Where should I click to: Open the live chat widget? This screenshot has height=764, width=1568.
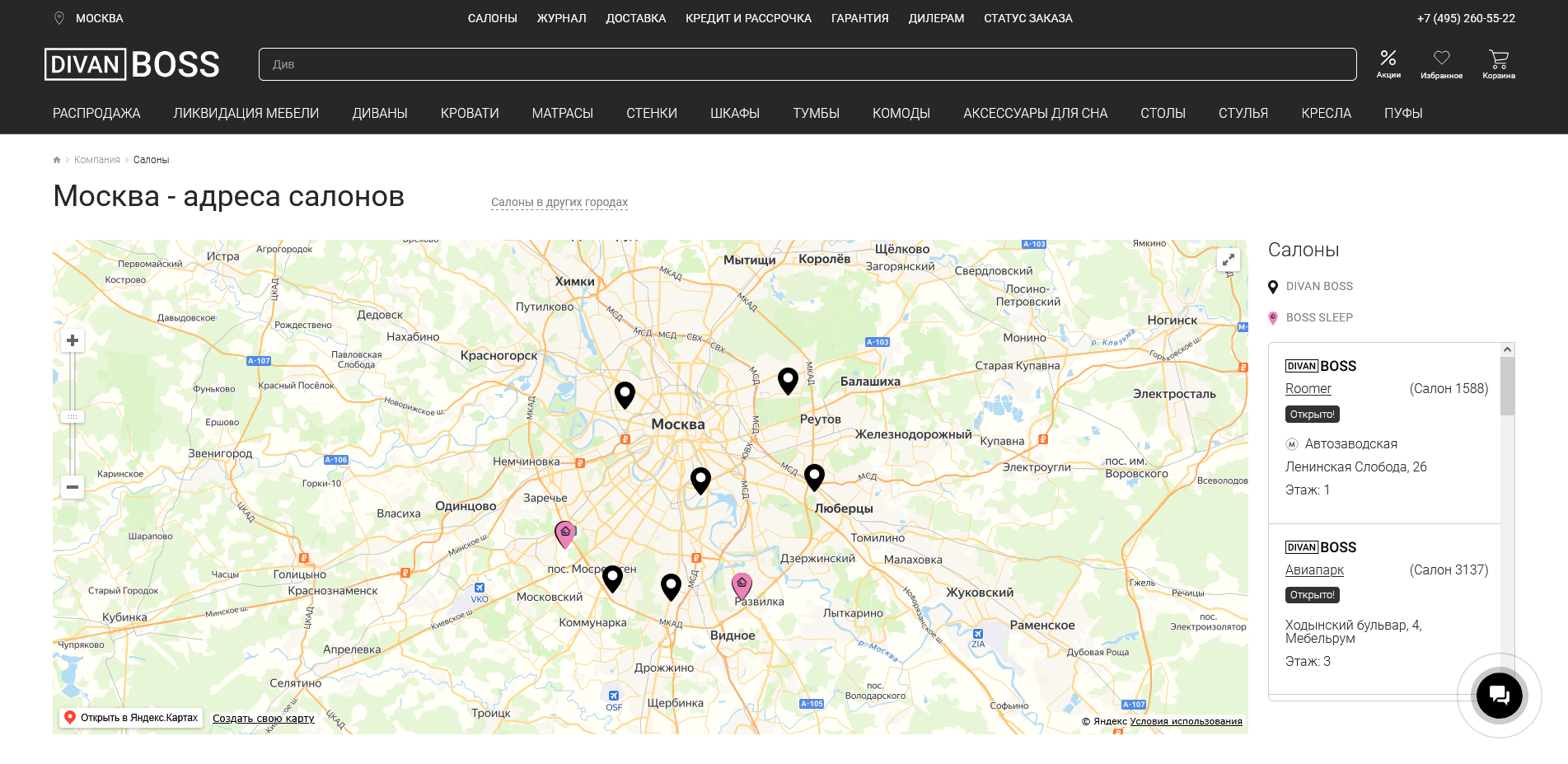click(1499, 696)
